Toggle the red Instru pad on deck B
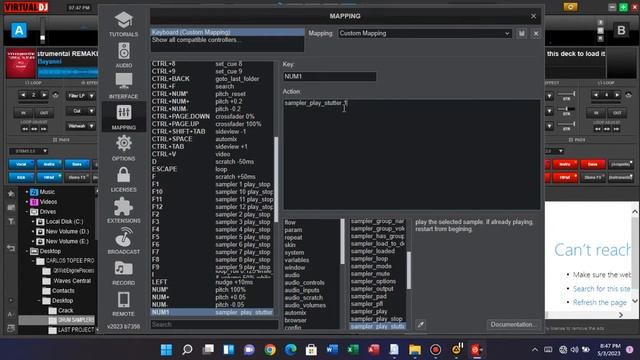The width and height of the screenshot is (640, 360). click(x=565, y=164)
